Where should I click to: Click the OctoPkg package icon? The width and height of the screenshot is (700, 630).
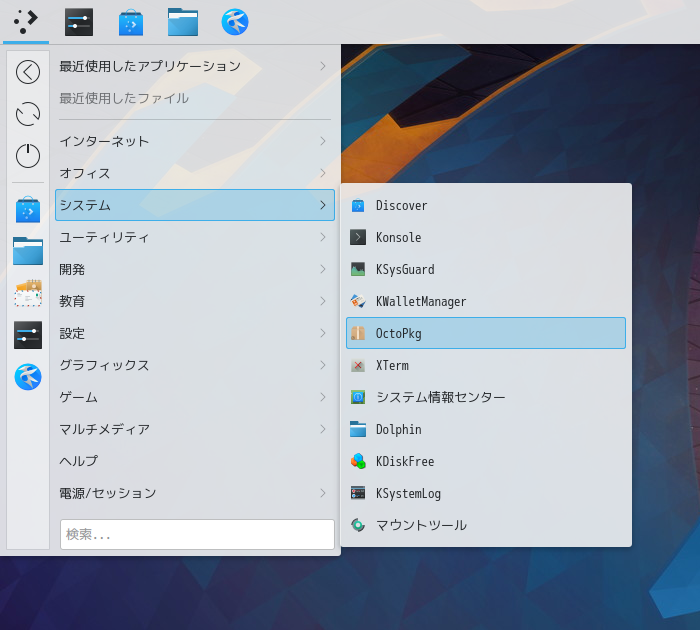pyautogui.click(x=358, y=333)
